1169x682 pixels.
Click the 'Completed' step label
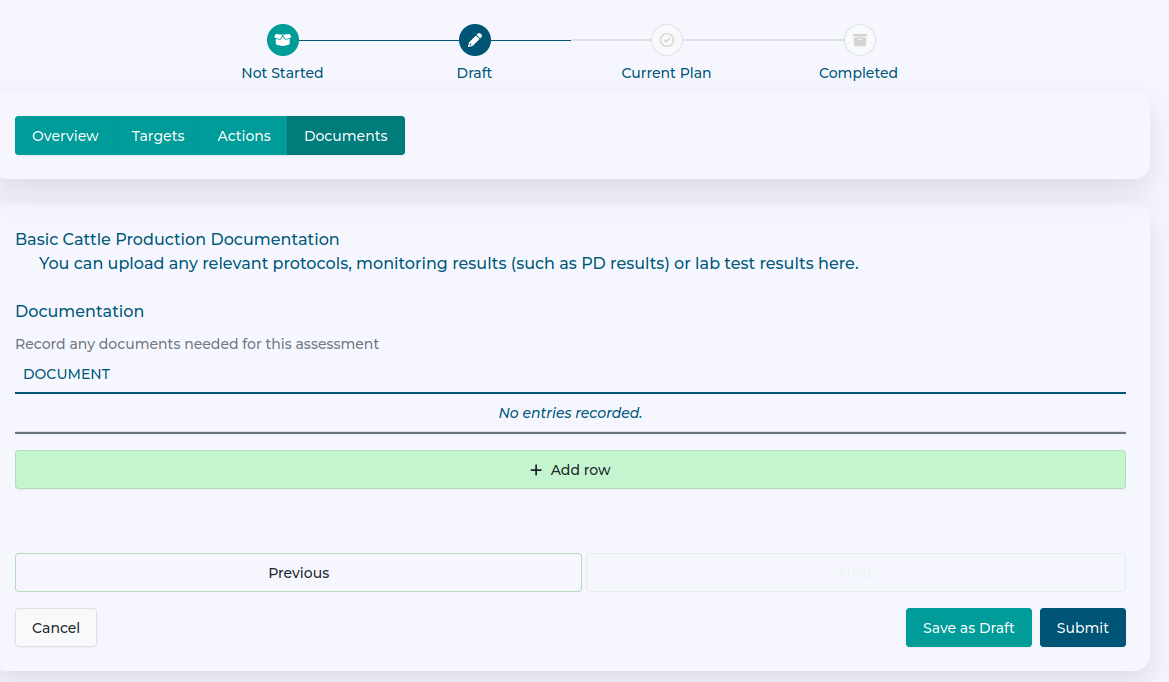858,73
